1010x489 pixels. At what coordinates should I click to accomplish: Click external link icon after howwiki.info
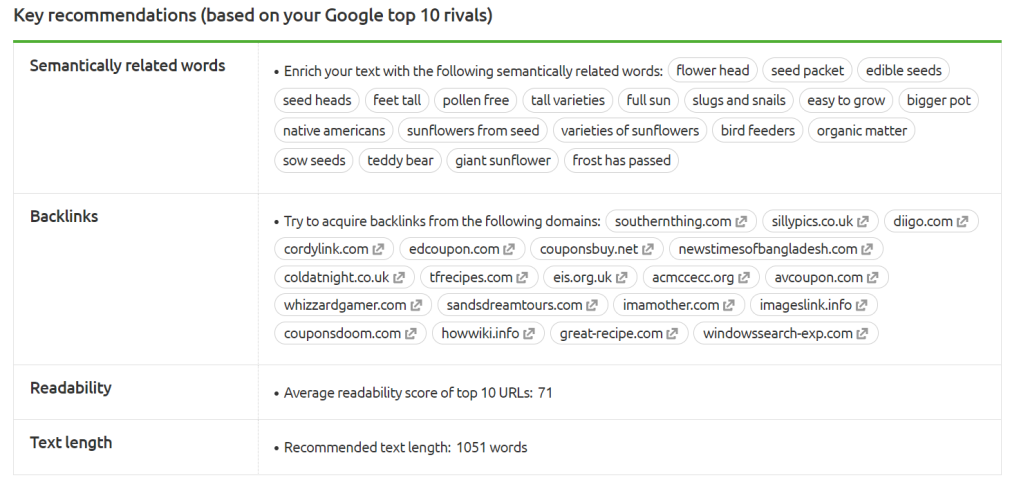pyautogui.click(x=528, y=333)
